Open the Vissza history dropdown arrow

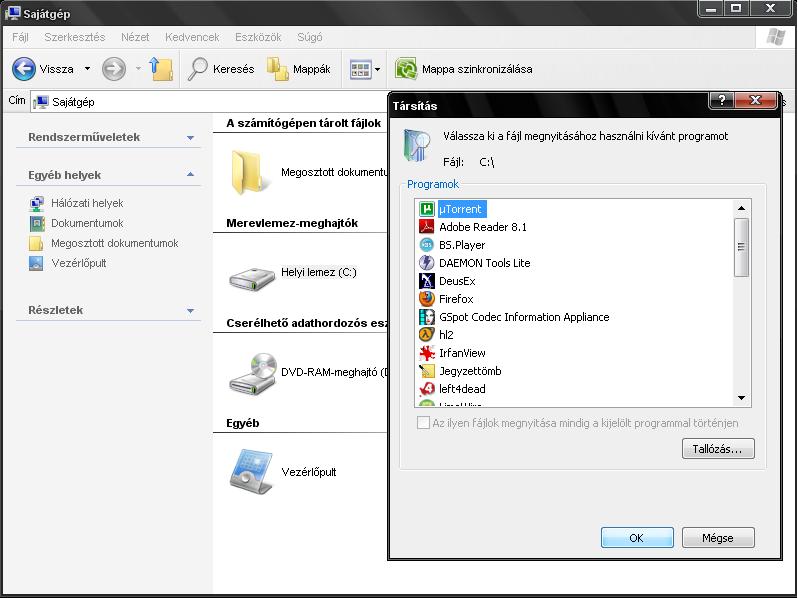click(x=88, y=69)
